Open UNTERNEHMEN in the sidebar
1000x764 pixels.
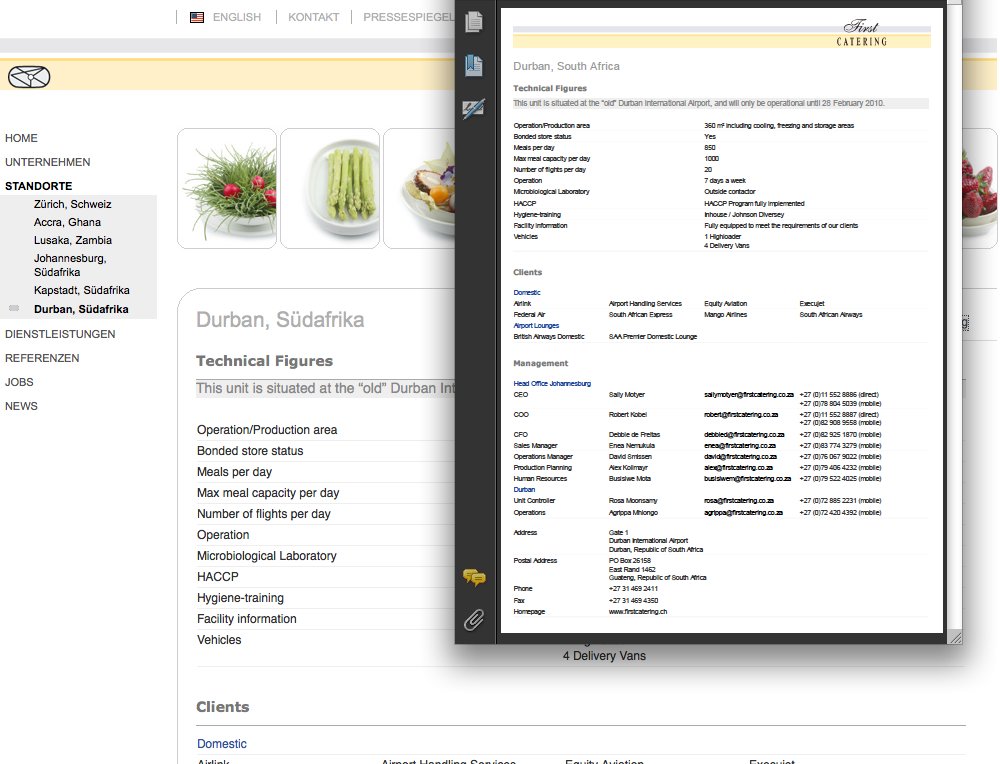48,162
